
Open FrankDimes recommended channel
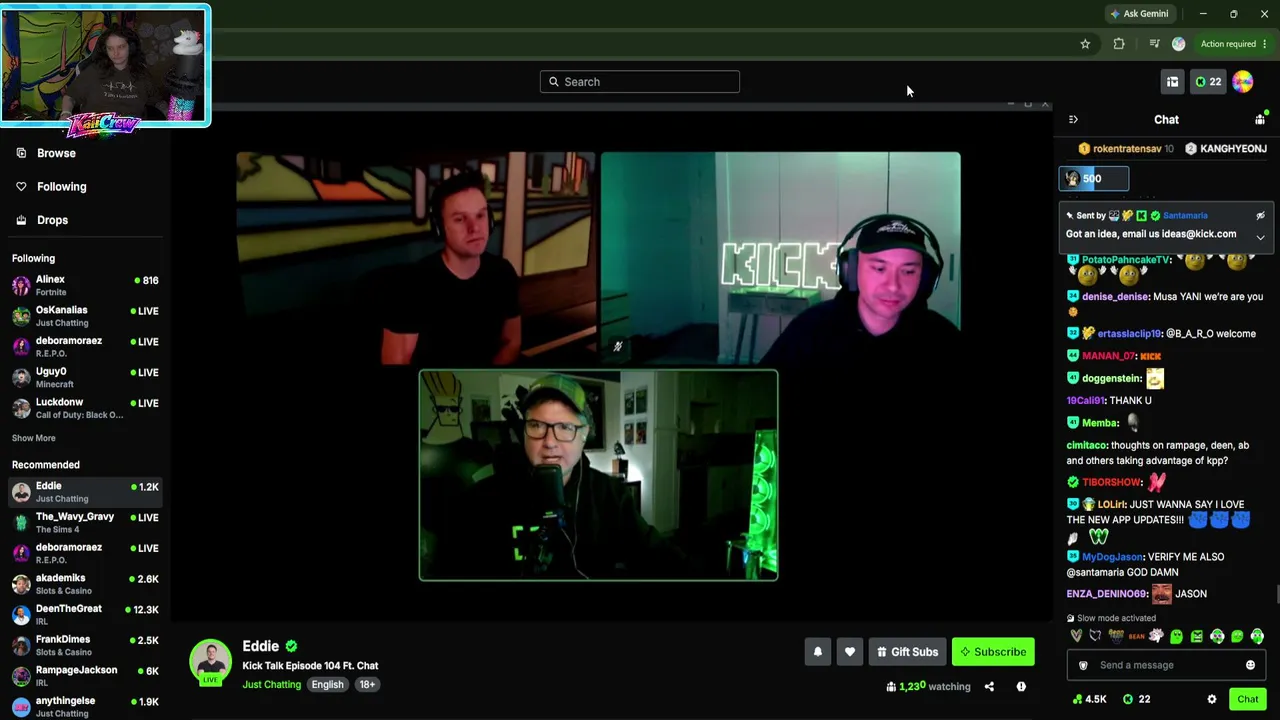[x=85, y=645]
